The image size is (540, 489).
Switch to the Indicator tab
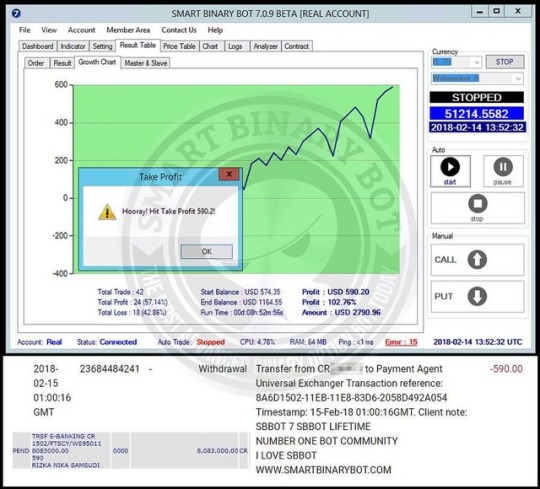(73, 46)
